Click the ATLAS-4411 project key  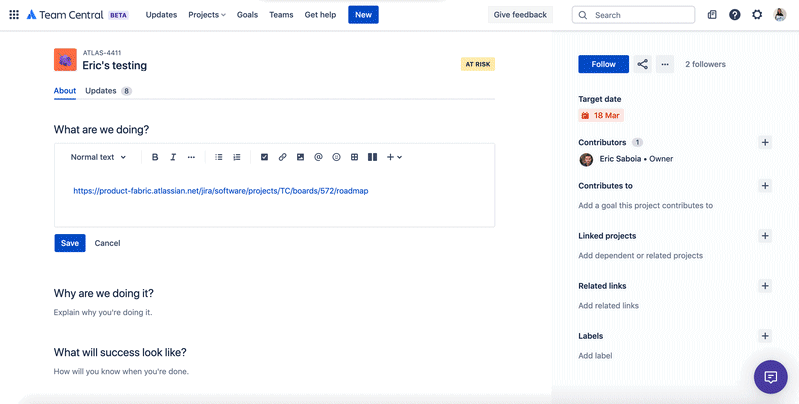coord(102,52)
